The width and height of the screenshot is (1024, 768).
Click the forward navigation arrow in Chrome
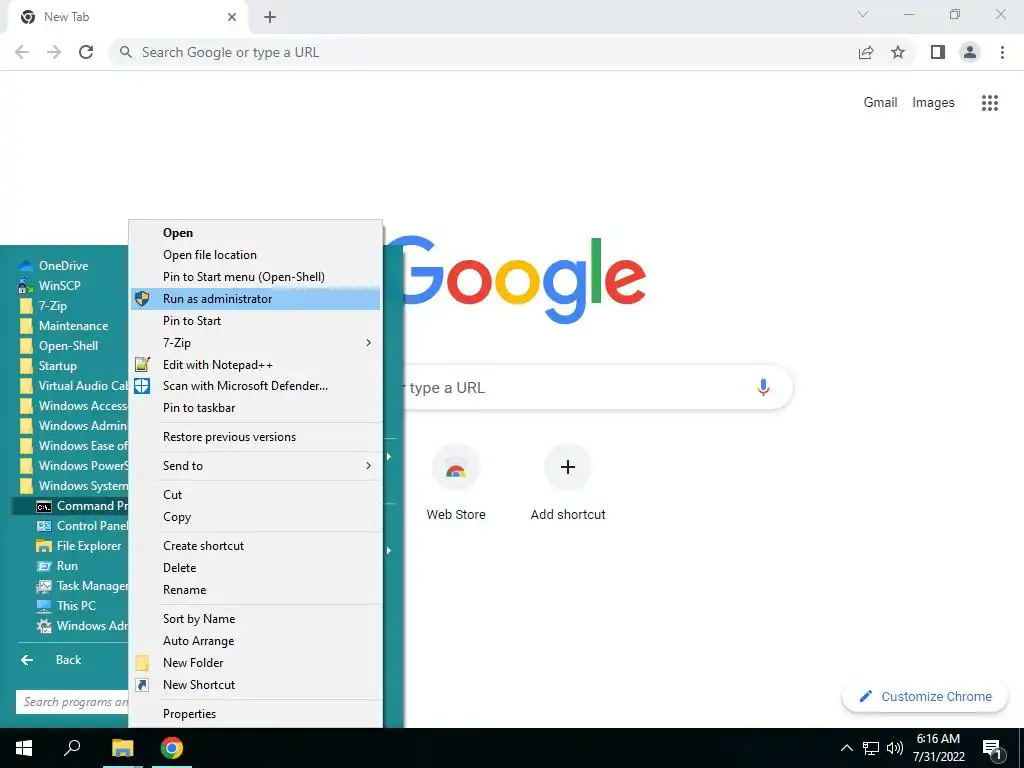pos(54,52)
